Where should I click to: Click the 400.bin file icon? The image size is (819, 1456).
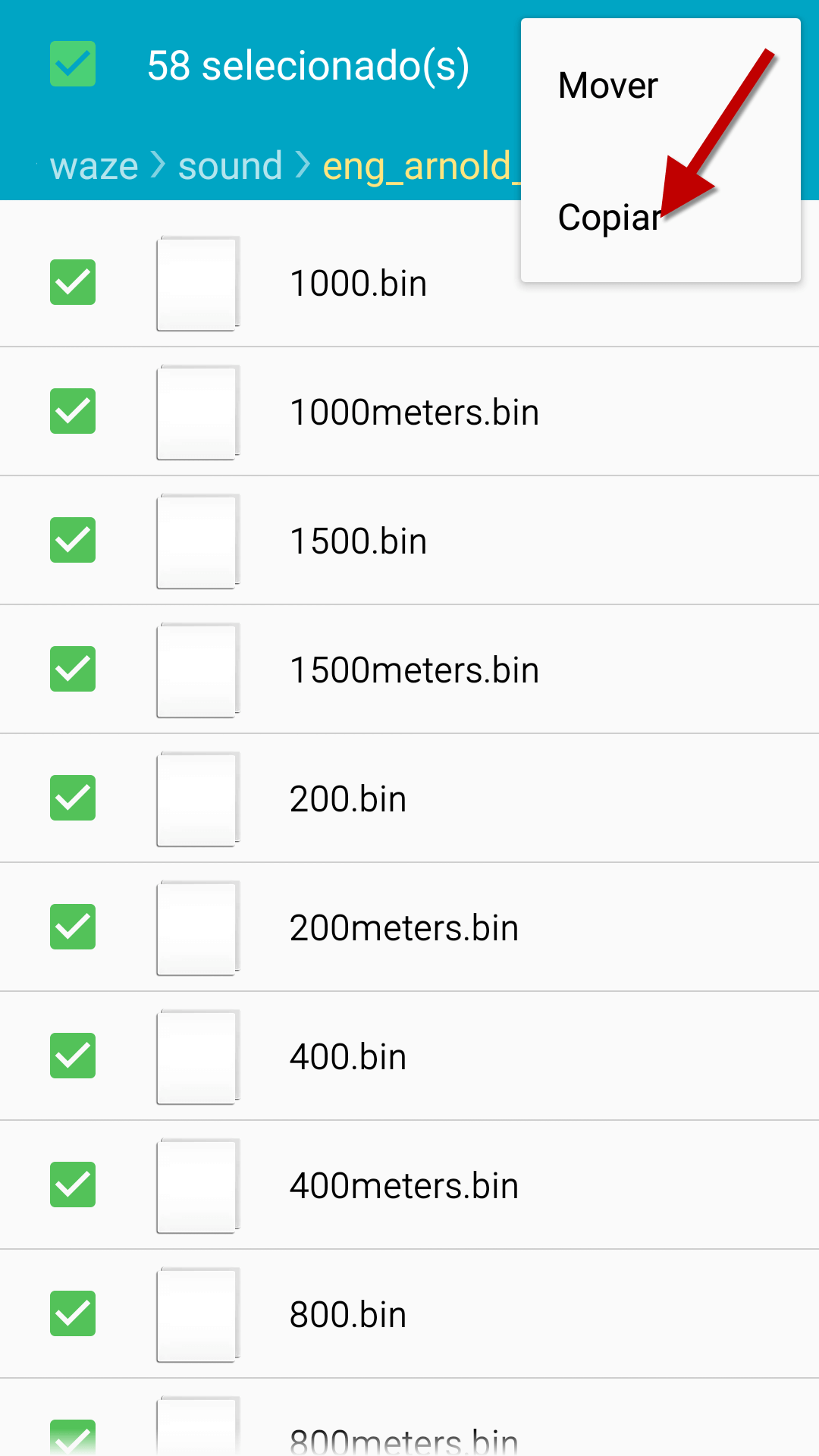[x=197, y=1057]
